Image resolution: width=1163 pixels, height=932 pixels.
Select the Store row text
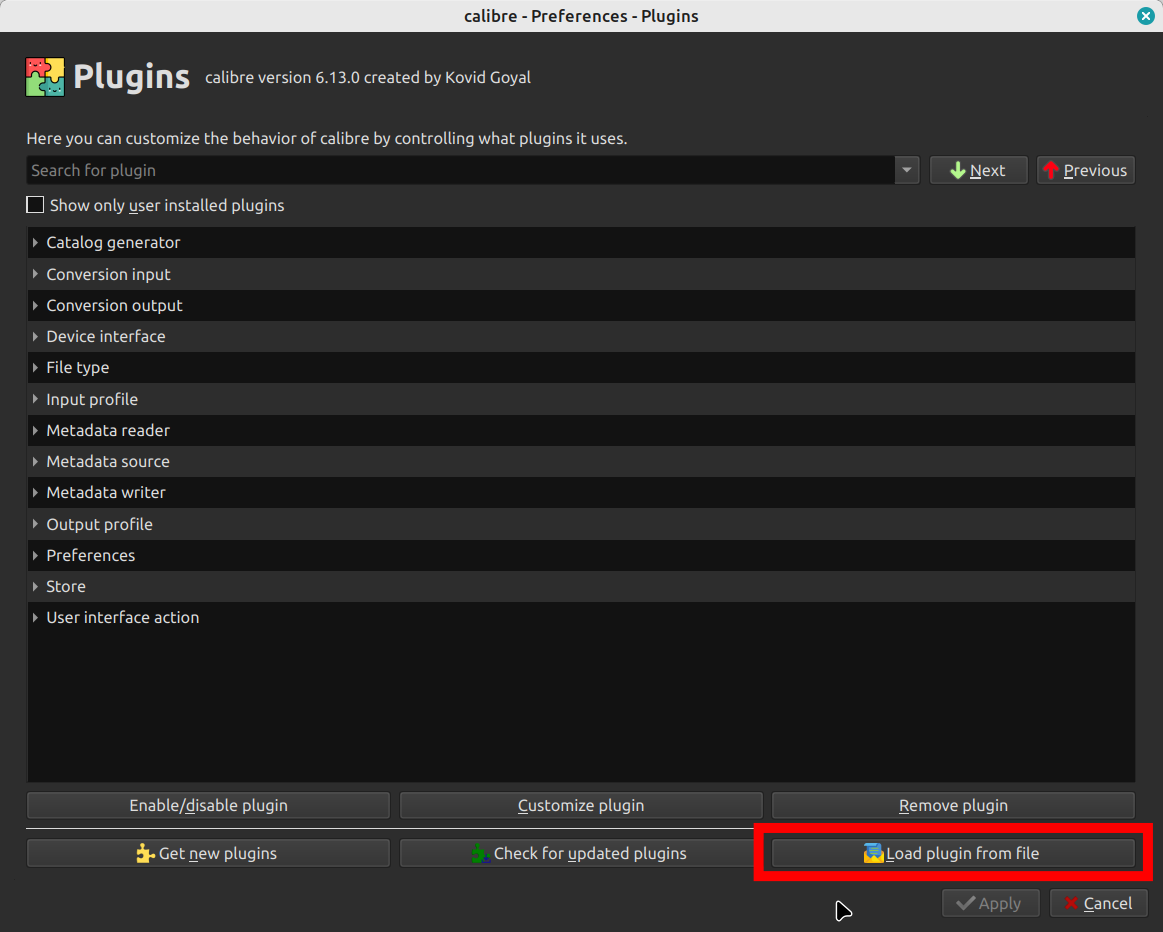pos(66,586)
